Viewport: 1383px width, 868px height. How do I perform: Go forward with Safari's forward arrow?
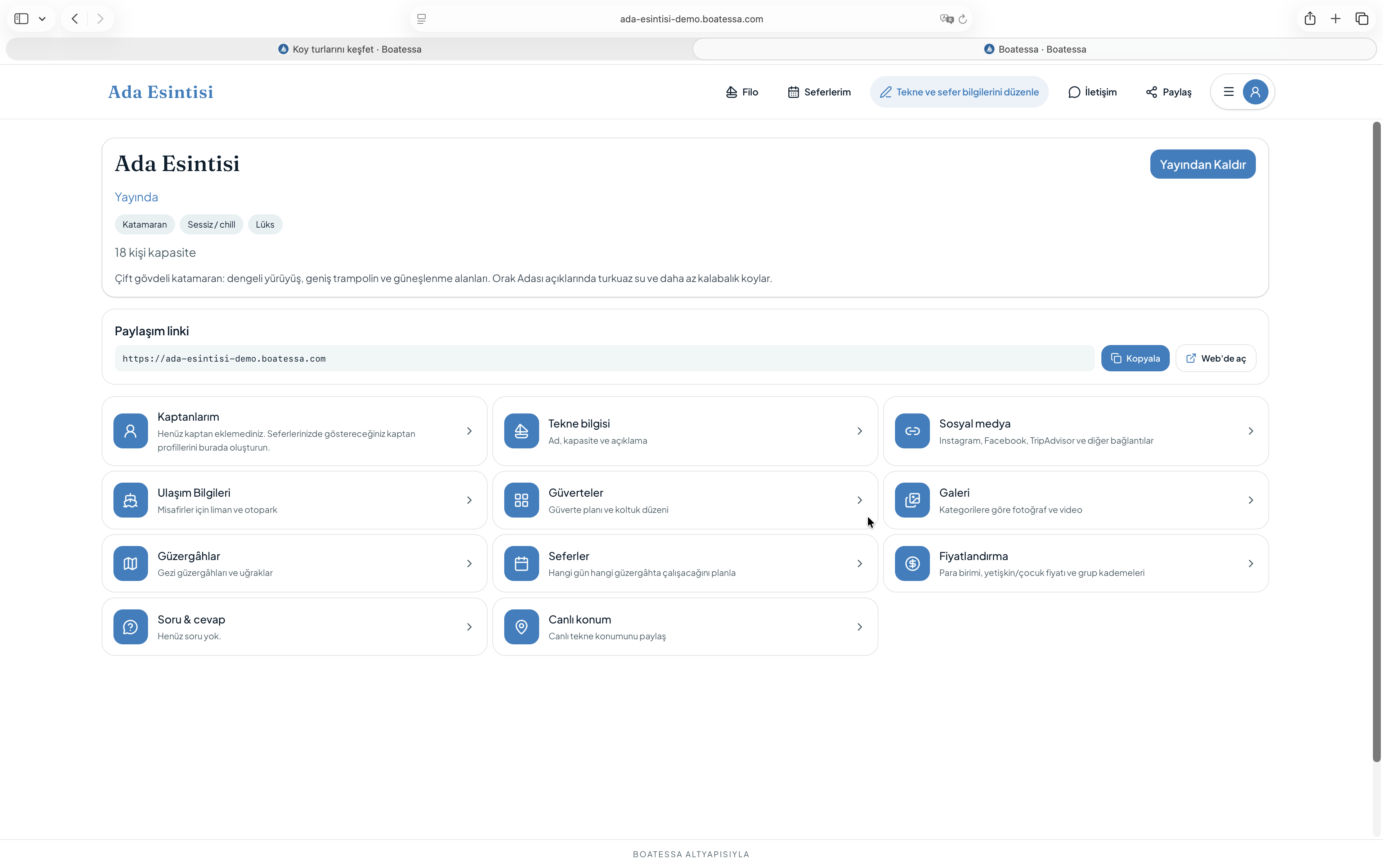pos(100,19)
